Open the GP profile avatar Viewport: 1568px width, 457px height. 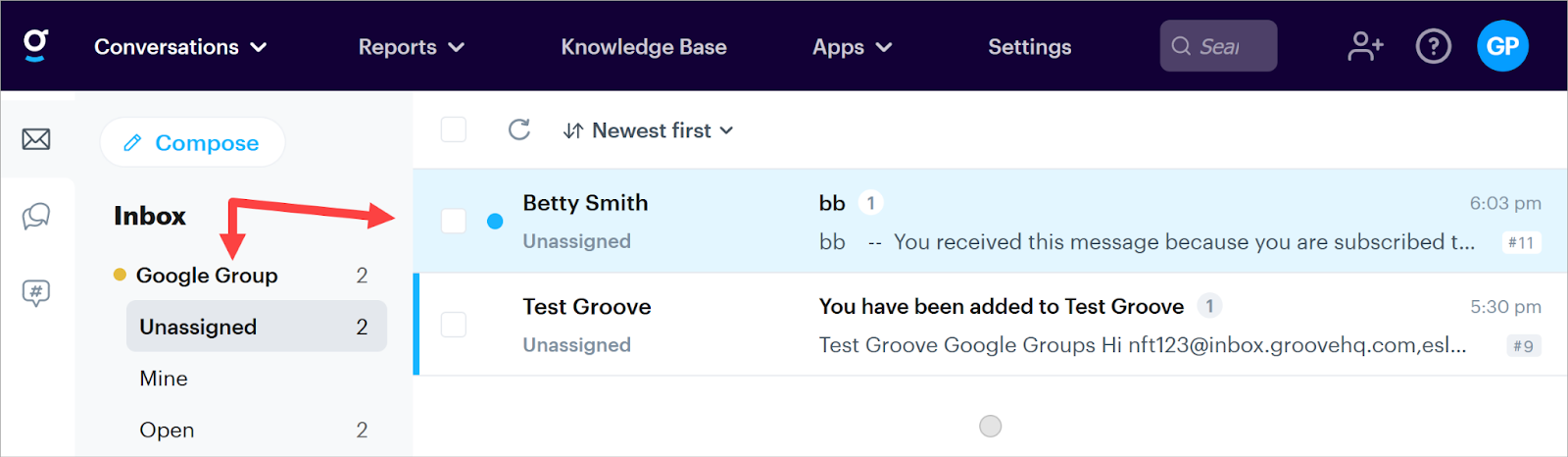pos(1502,46)
